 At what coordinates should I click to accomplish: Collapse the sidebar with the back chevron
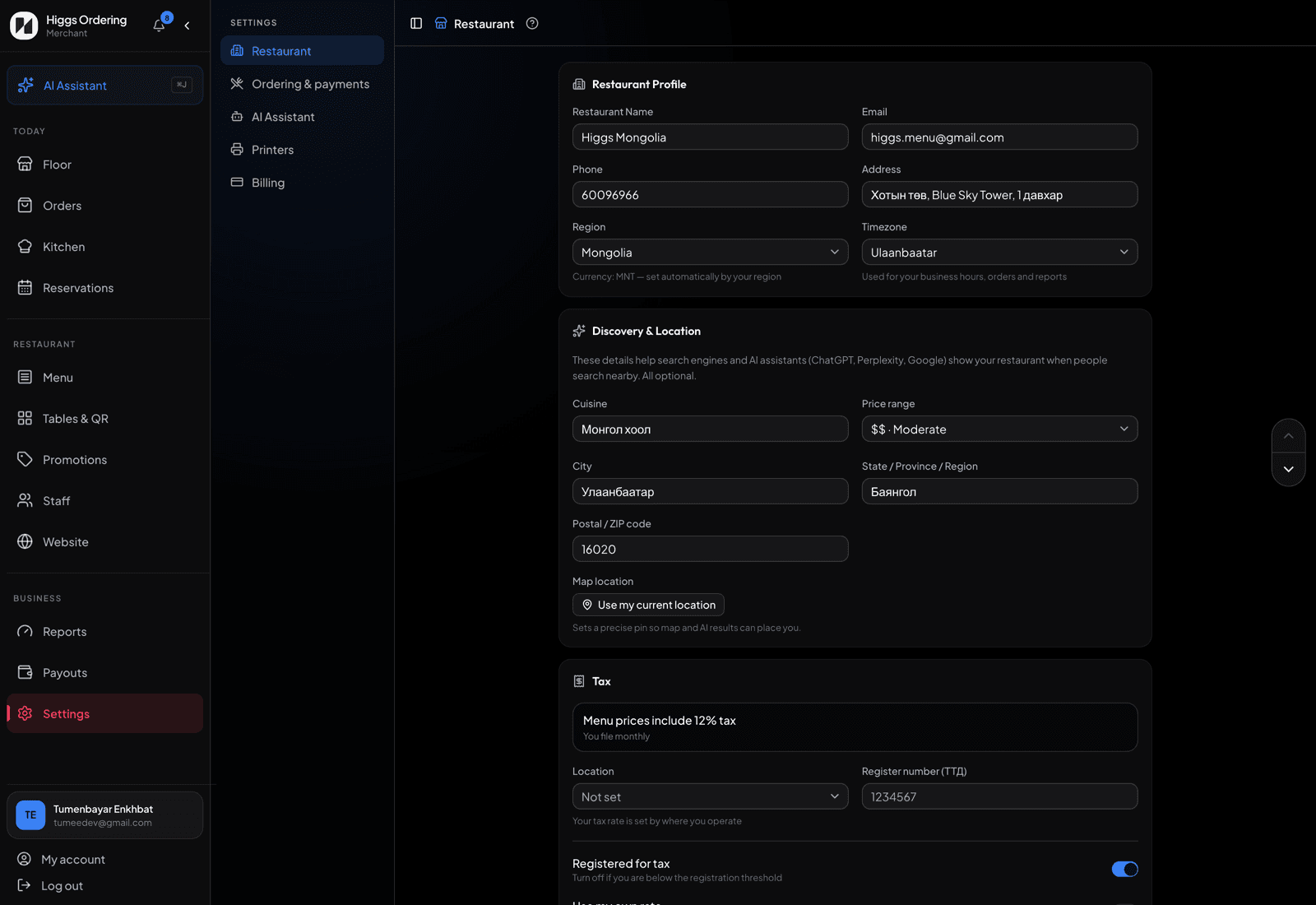188,26
